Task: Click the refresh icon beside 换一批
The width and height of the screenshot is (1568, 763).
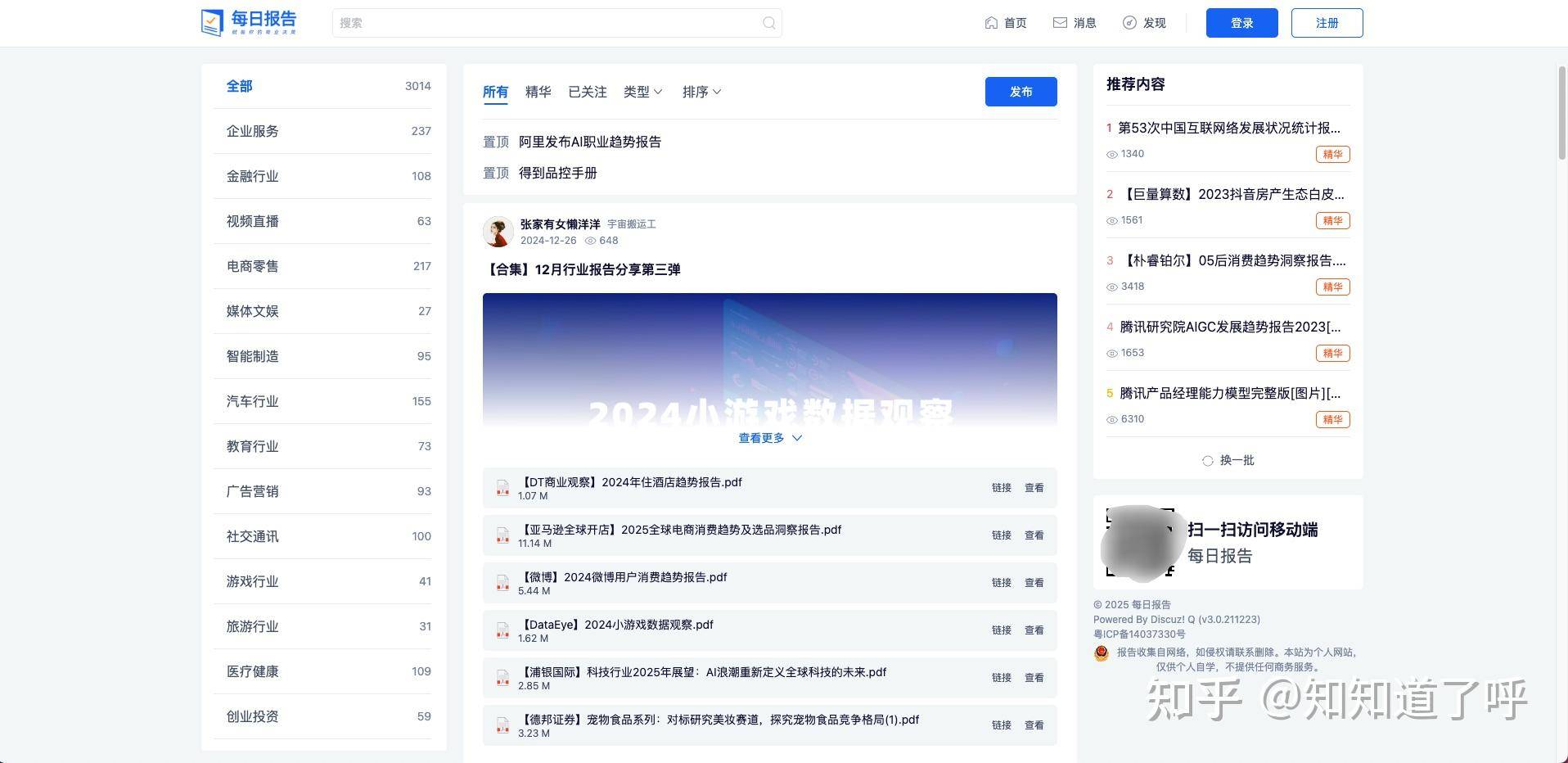Action: 1207,461
